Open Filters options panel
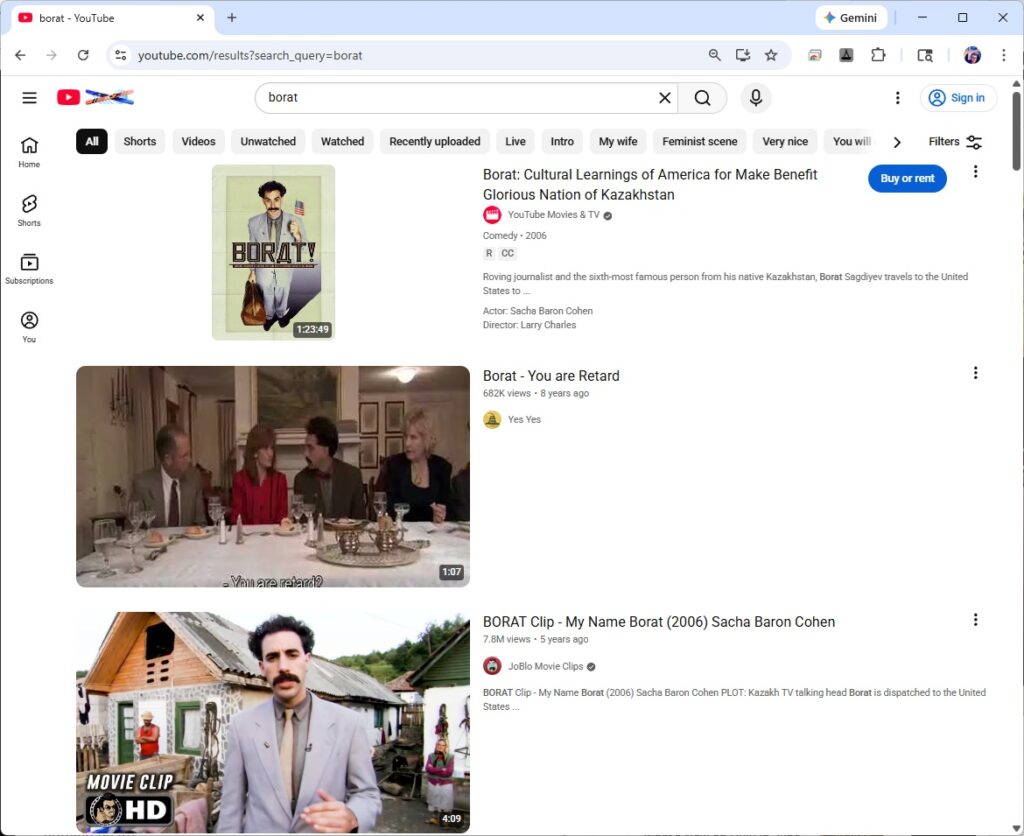Image resolution: width=1024 pixels, height=836 pixels. [x=955, y=142]
